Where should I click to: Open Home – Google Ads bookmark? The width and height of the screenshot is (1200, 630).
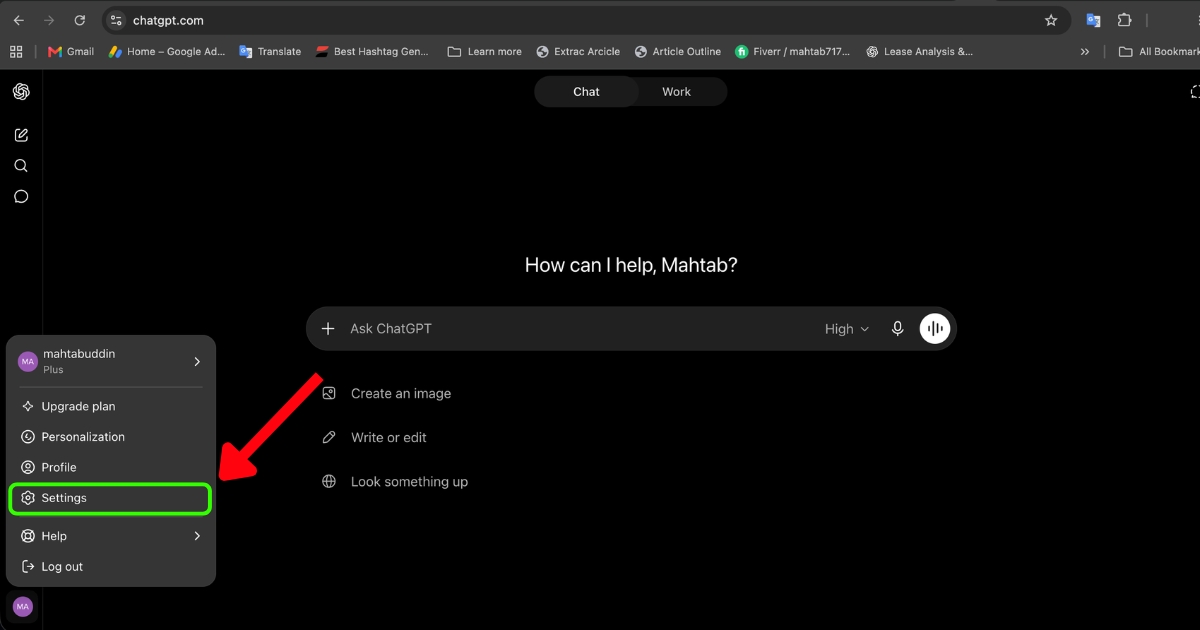[167, 51]
